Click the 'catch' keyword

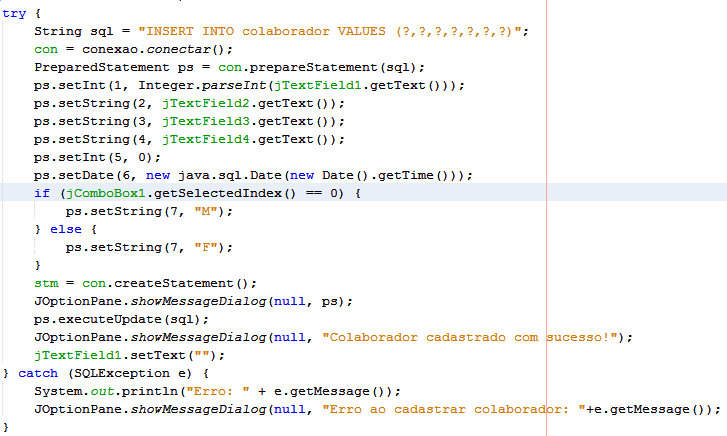(38, 373)
